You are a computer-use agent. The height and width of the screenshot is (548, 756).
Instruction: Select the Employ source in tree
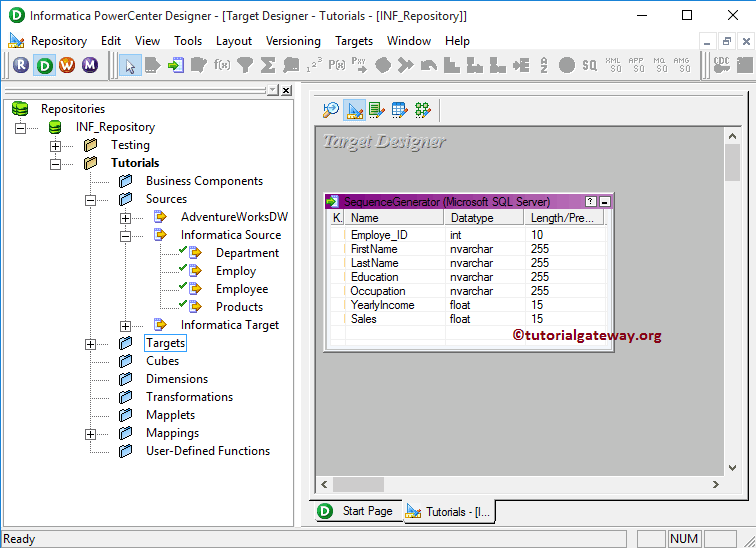236,271
